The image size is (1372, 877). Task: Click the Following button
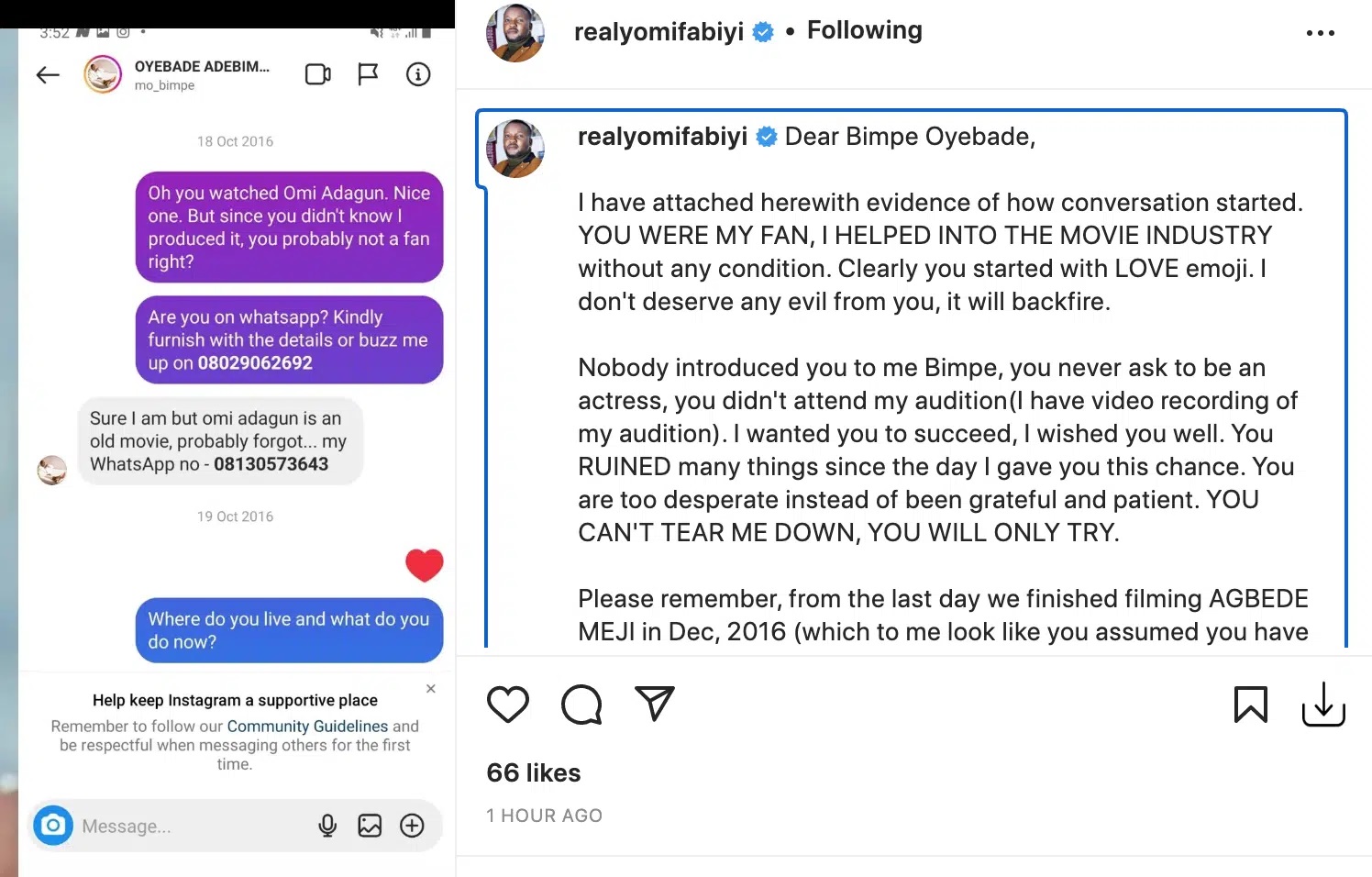click(x=864, y=30)
